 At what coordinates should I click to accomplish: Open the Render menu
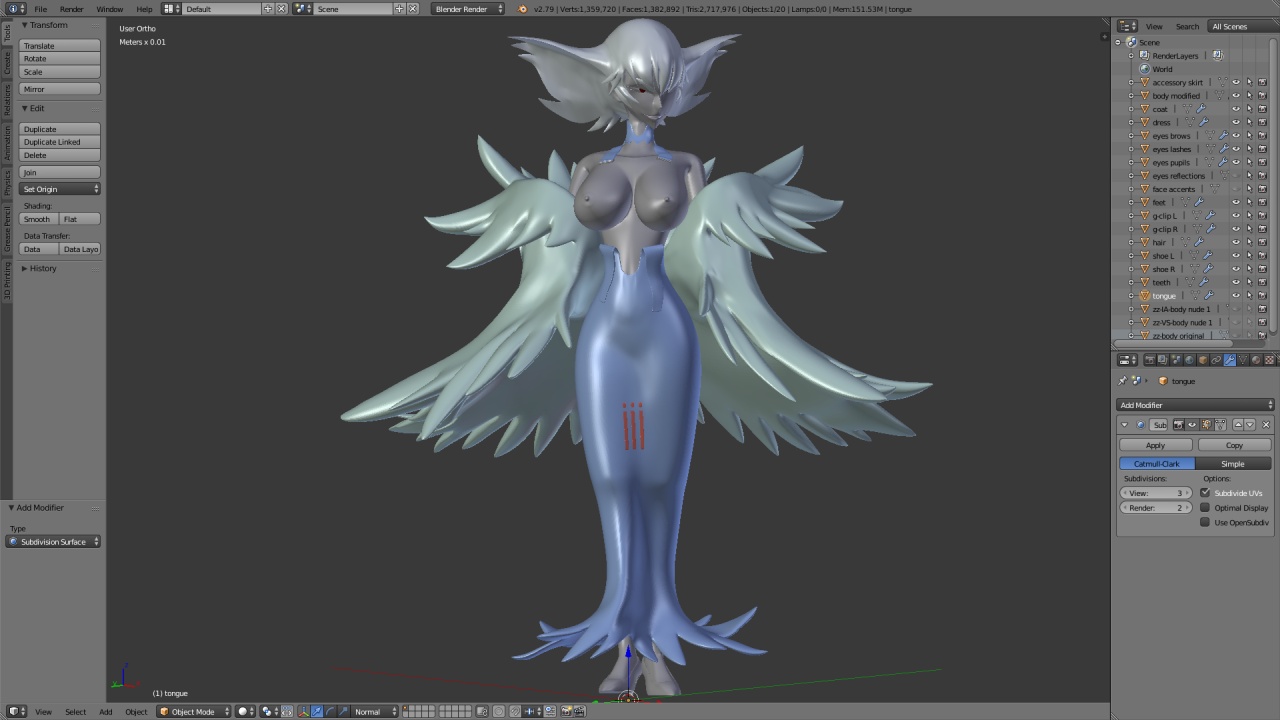(x=72, y=9)
